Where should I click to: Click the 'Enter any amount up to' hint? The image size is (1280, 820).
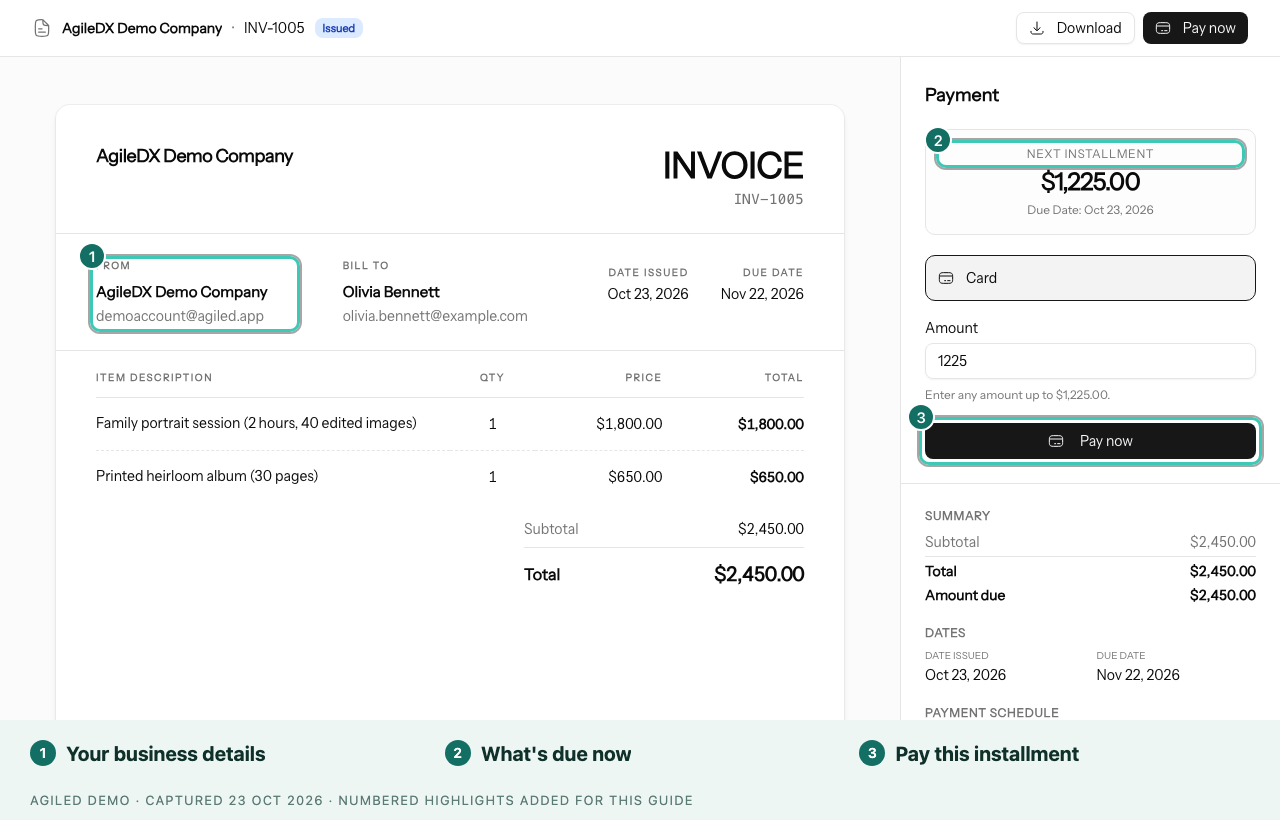click(x=1017, y=395)
